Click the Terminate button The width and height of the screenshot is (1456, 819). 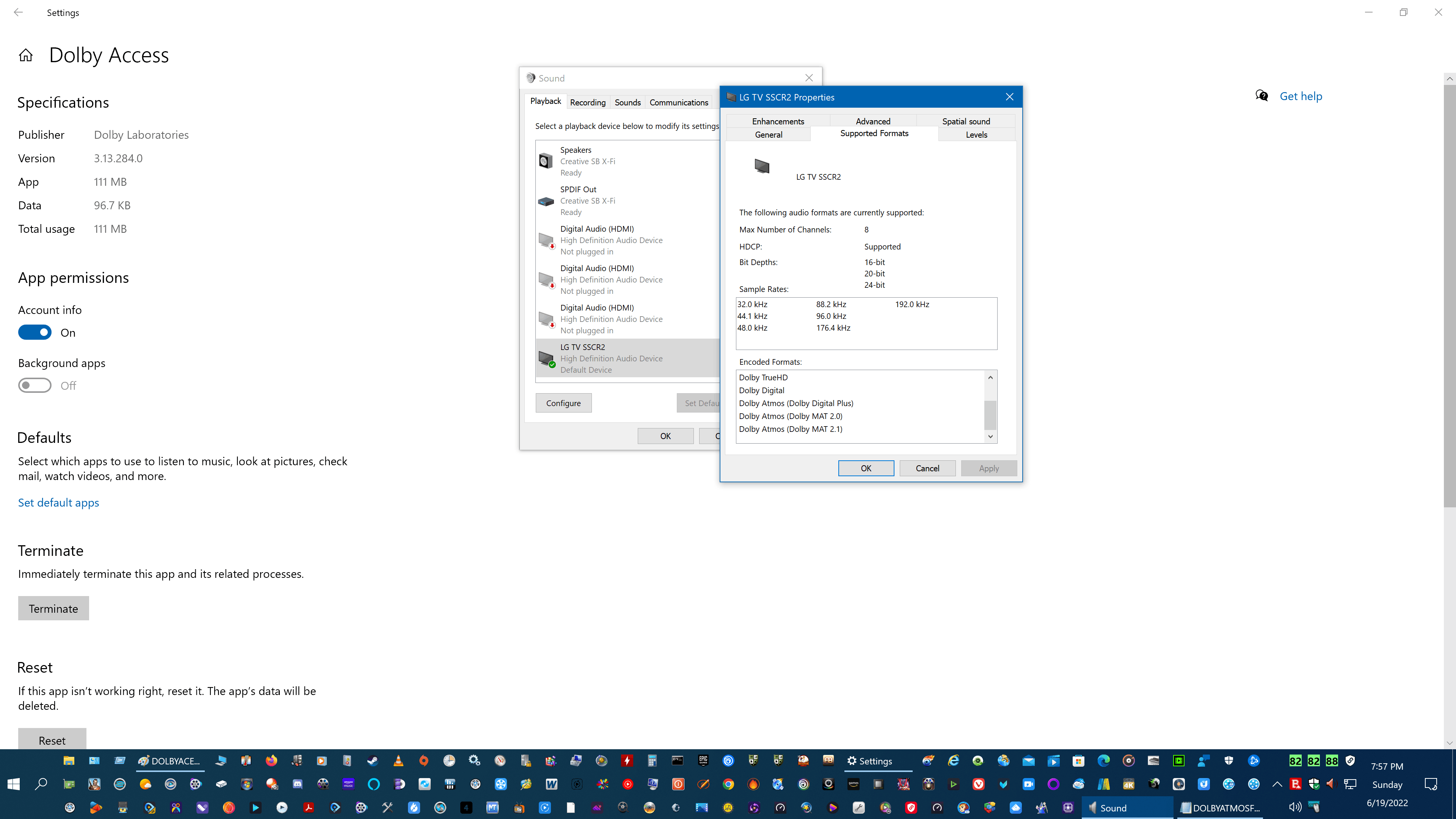click(x=53, y=608)
